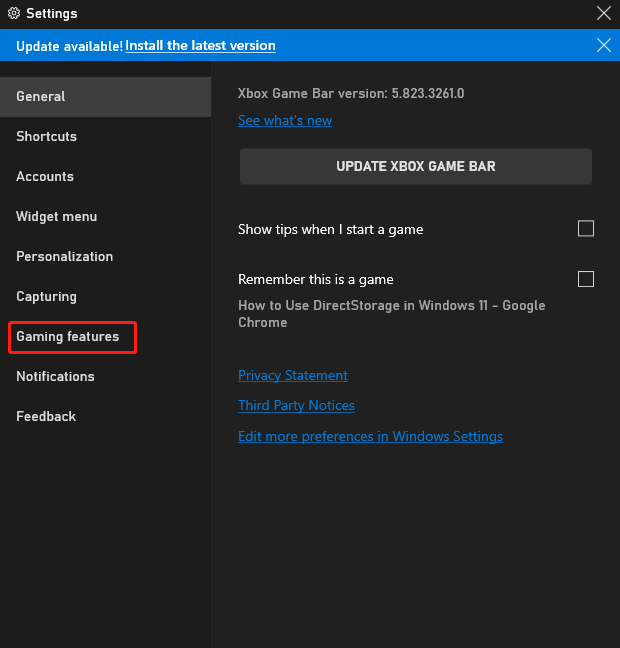620x648 pixels.
Task: Open the Capturing settings section
Action: tap(46, 297)
